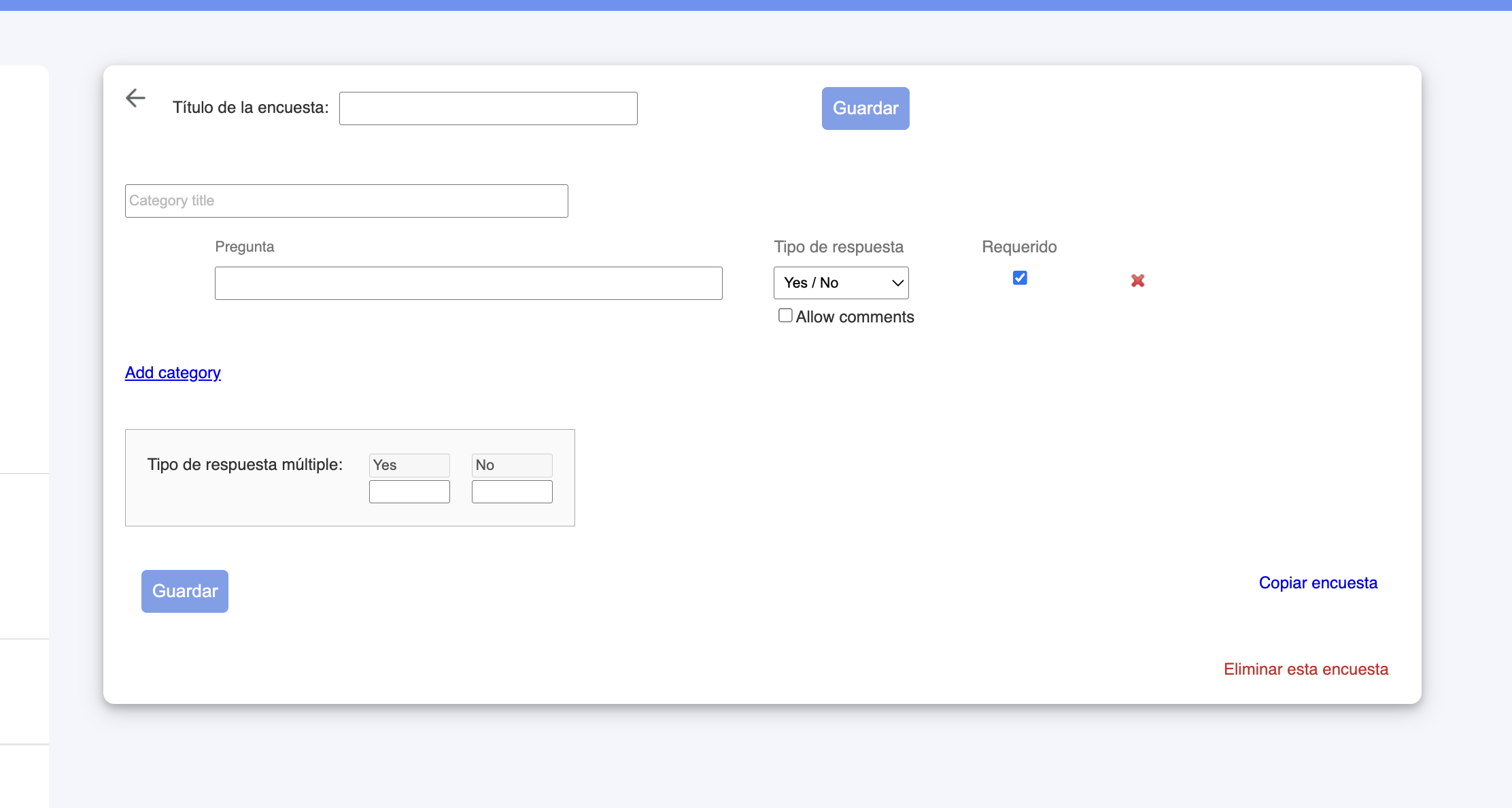Click the dropdown chevron beside Yes / No
1512x808 pixels.
(x=897, y=283)
